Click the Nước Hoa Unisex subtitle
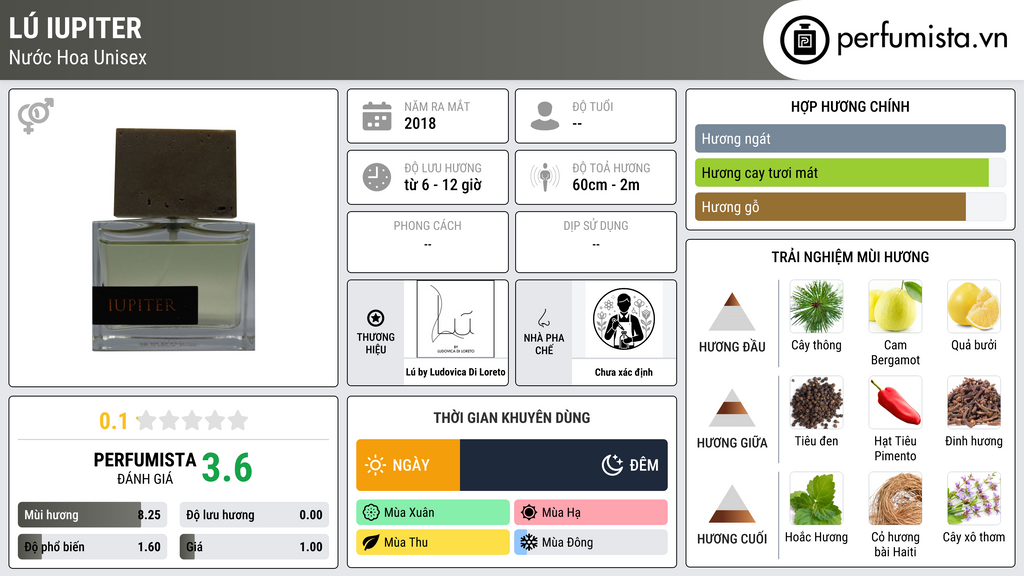This screenshot has height=576, width=1024. tap(78, 58)
